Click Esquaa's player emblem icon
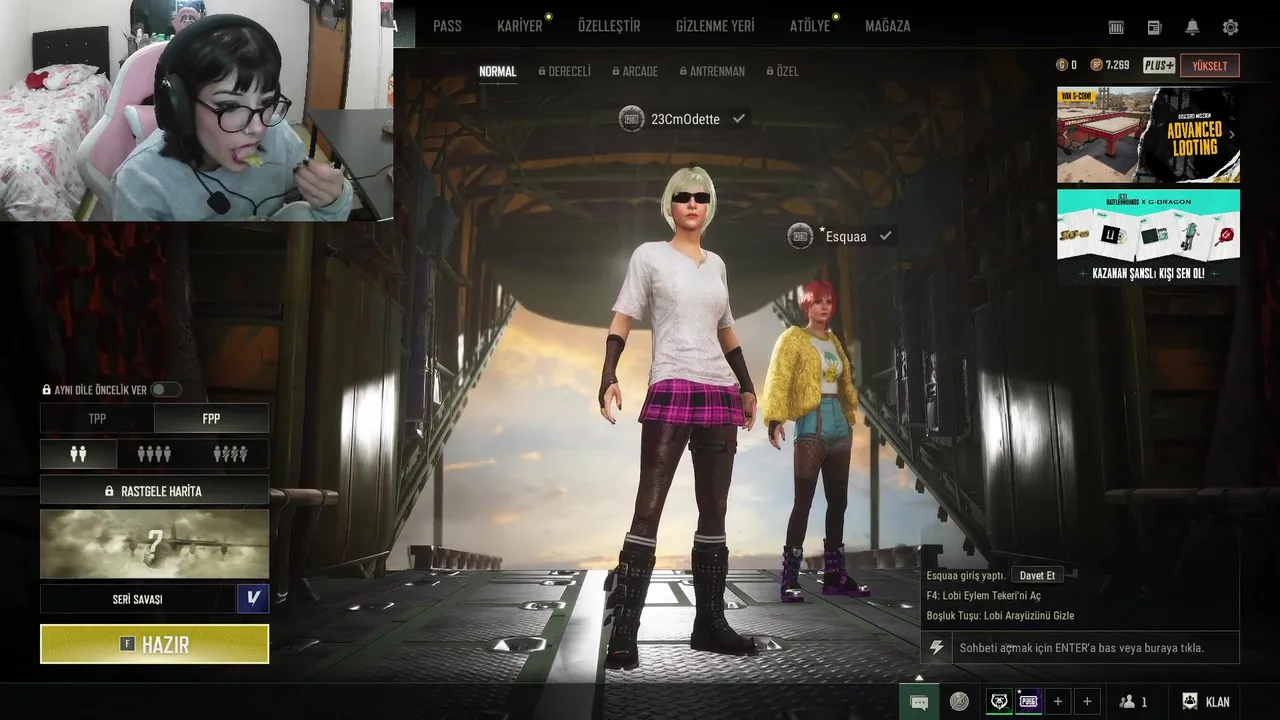Image resolution: width=1280 pixels, height=720 pixels. (x=800, y=236)
